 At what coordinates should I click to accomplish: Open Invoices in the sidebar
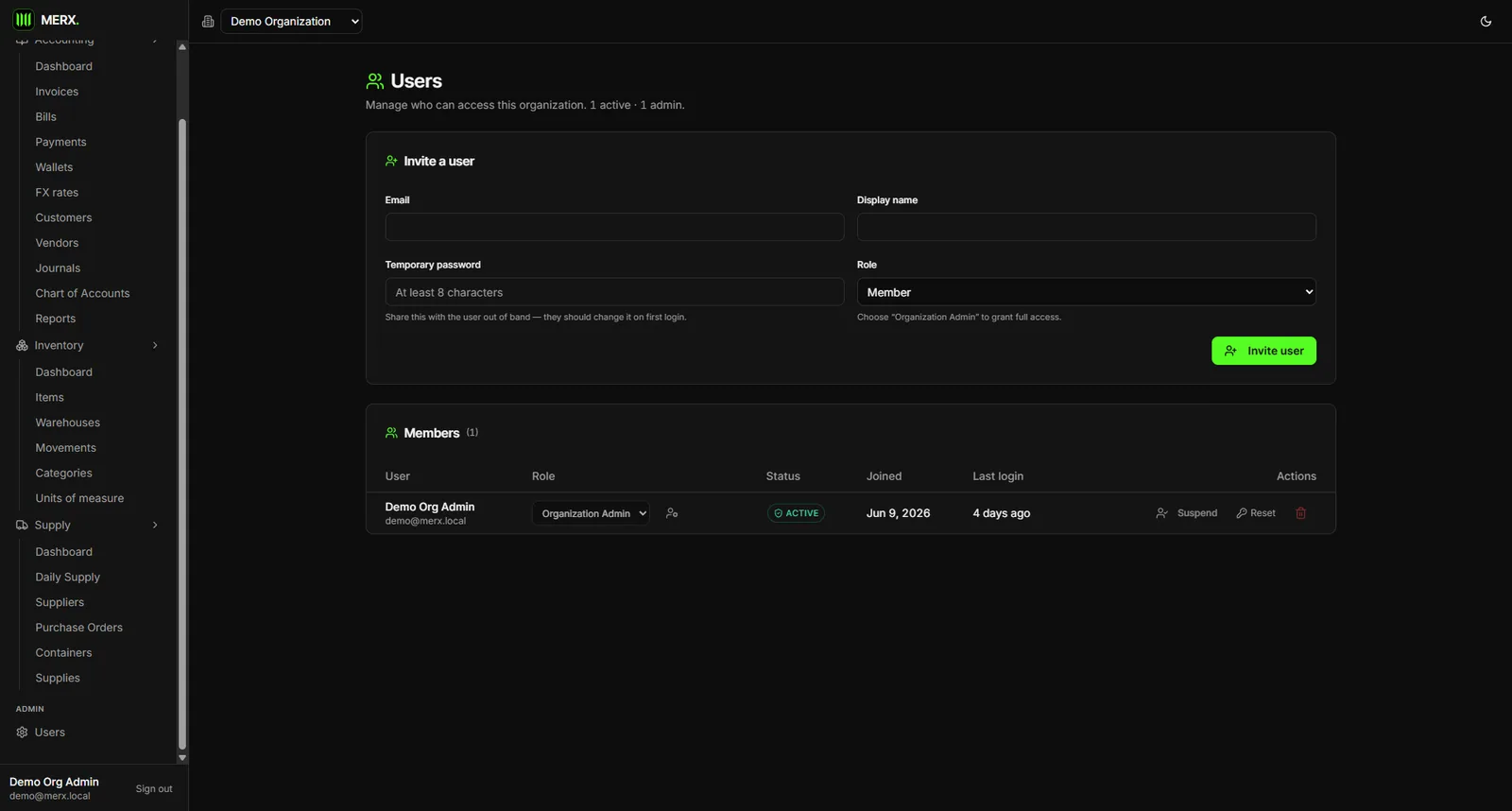(x=57, y=92)
